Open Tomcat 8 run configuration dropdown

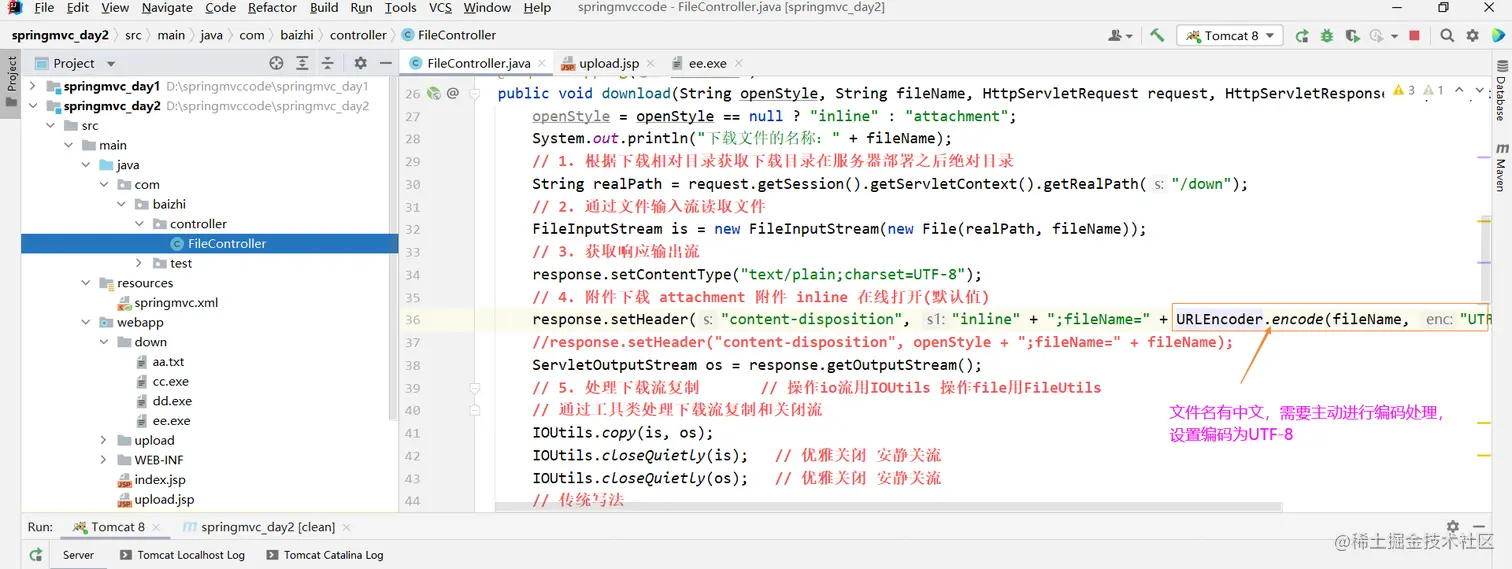[1231, 35]
